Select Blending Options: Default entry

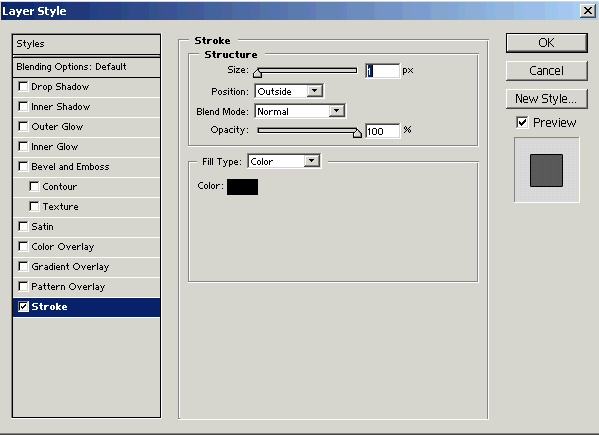pos(87,67)
